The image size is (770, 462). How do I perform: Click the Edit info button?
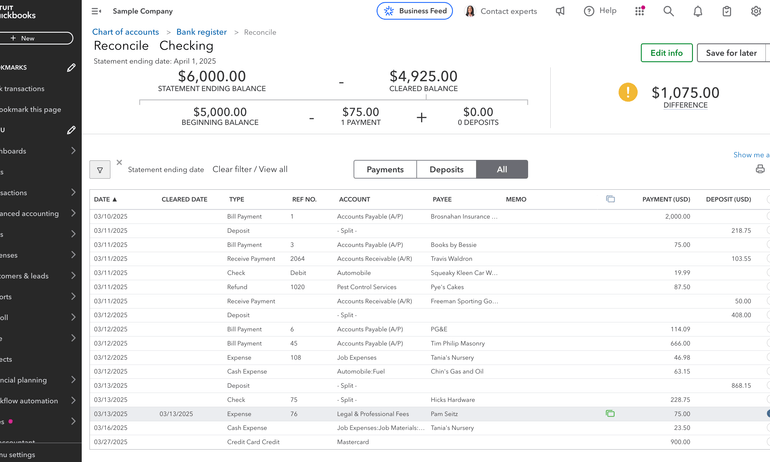[666, 53]
